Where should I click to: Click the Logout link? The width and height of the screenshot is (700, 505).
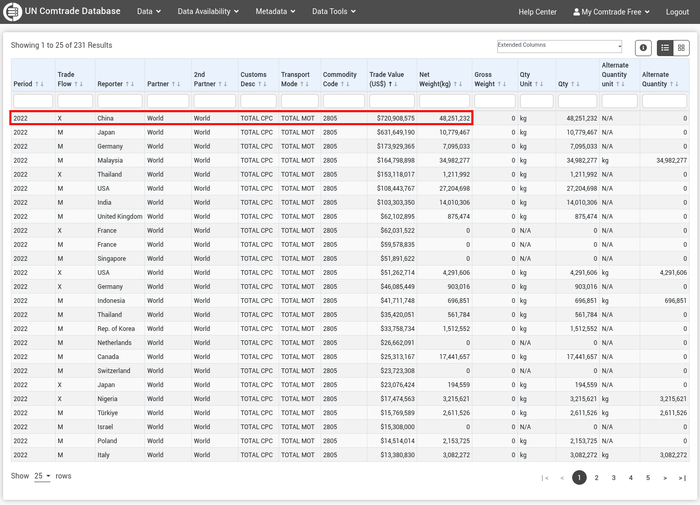(677, 12)
